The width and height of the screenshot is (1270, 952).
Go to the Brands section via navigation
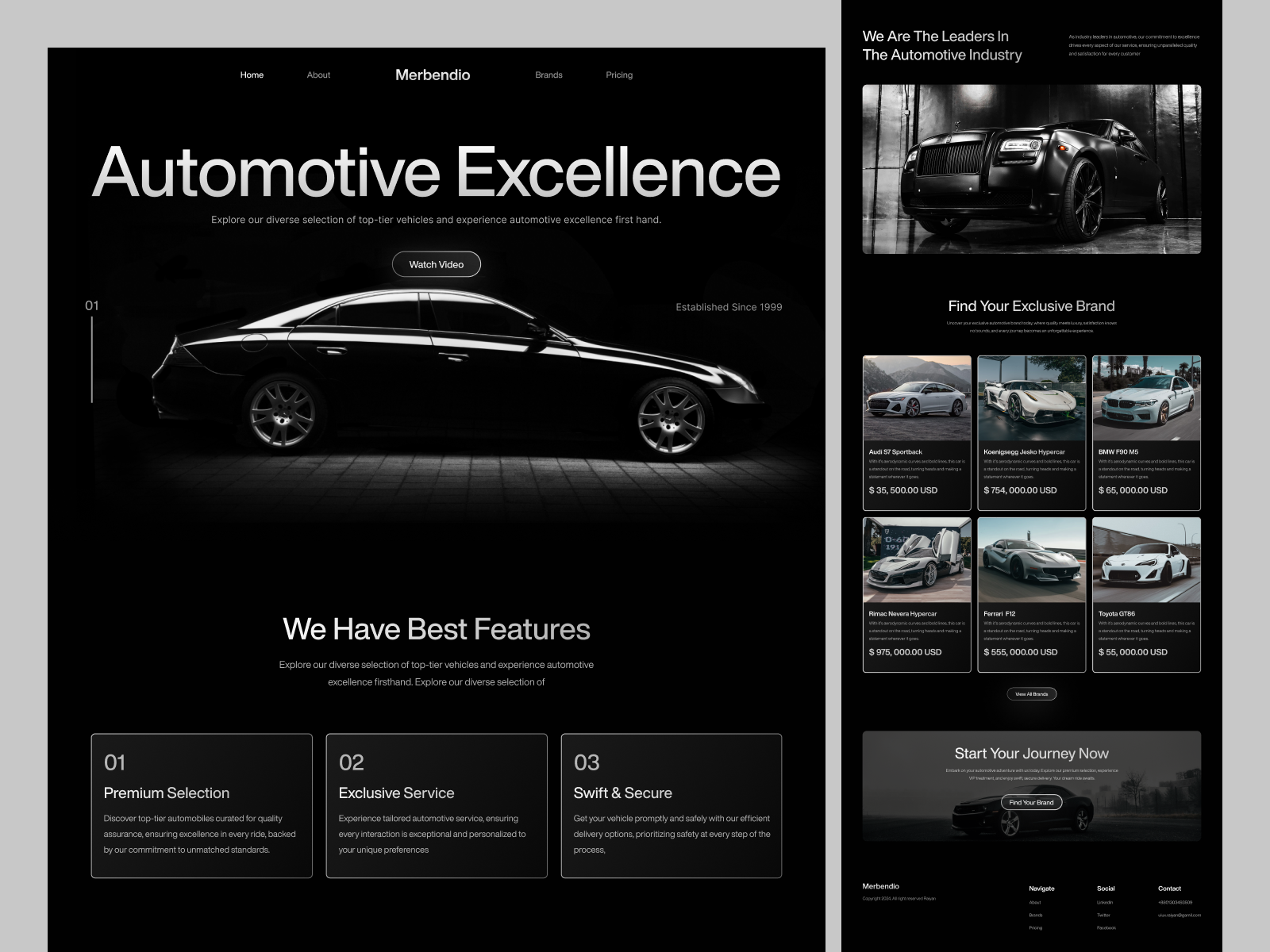pos(549,75)
